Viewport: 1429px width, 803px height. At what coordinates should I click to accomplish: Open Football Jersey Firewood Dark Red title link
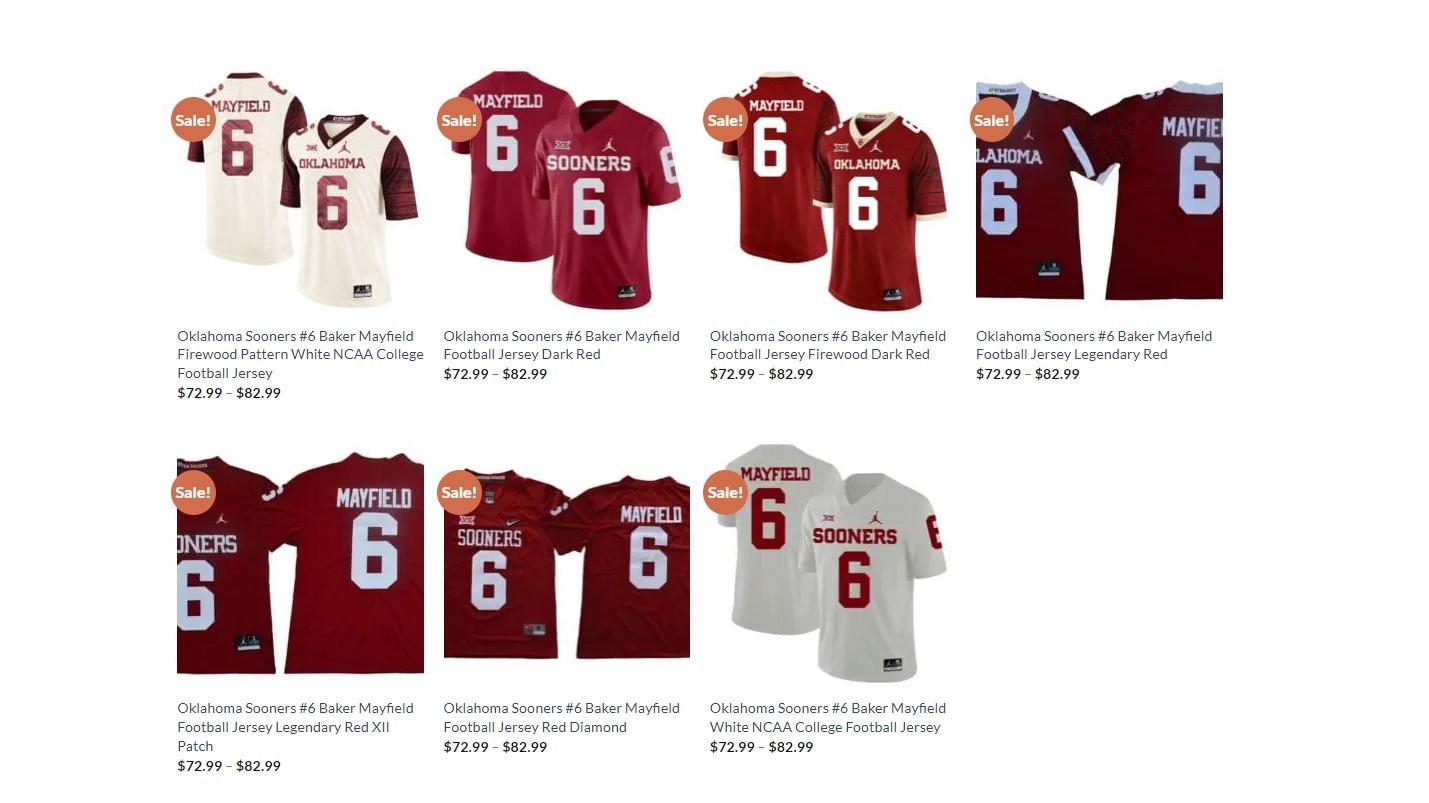pyautogui.click(x=828, y=345)
